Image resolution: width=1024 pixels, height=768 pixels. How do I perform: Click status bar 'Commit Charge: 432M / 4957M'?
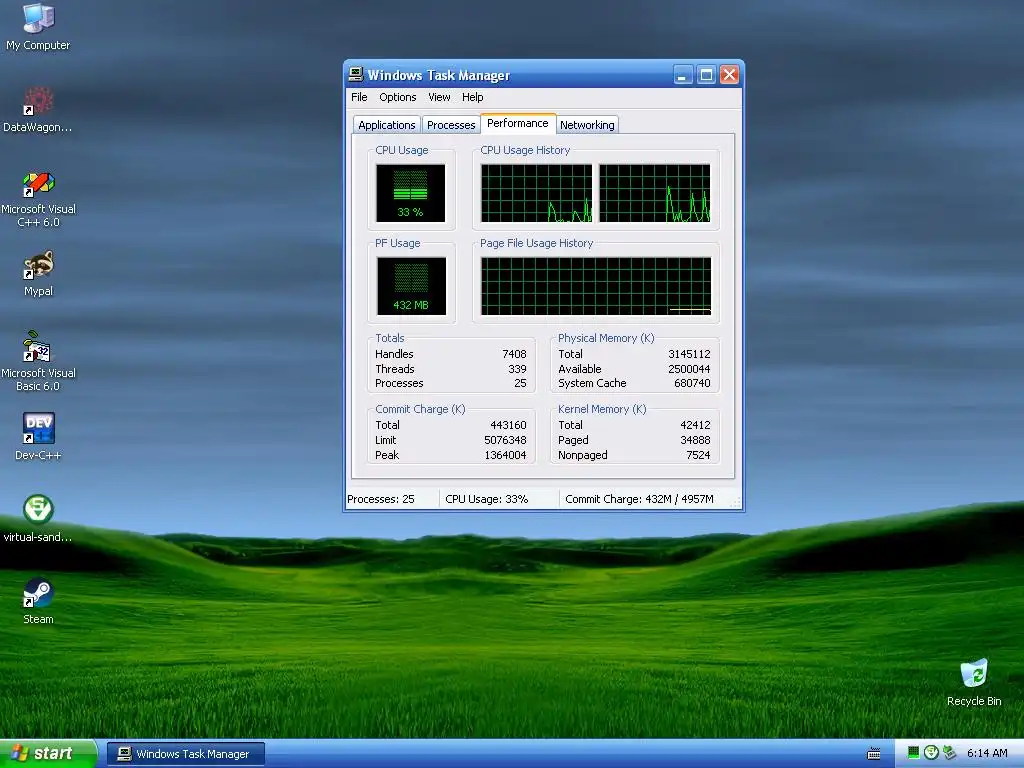coord(639,499)
